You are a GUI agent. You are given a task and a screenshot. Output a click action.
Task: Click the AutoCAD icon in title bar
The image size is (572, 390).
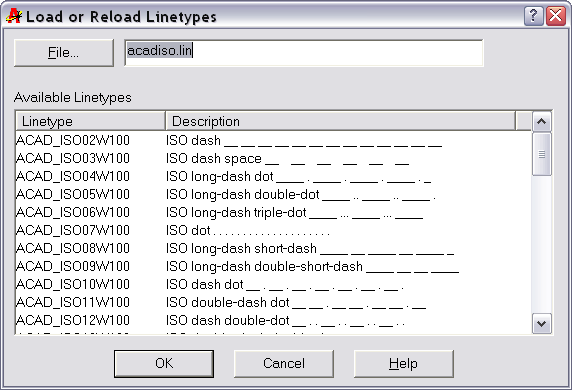point(14,16)
